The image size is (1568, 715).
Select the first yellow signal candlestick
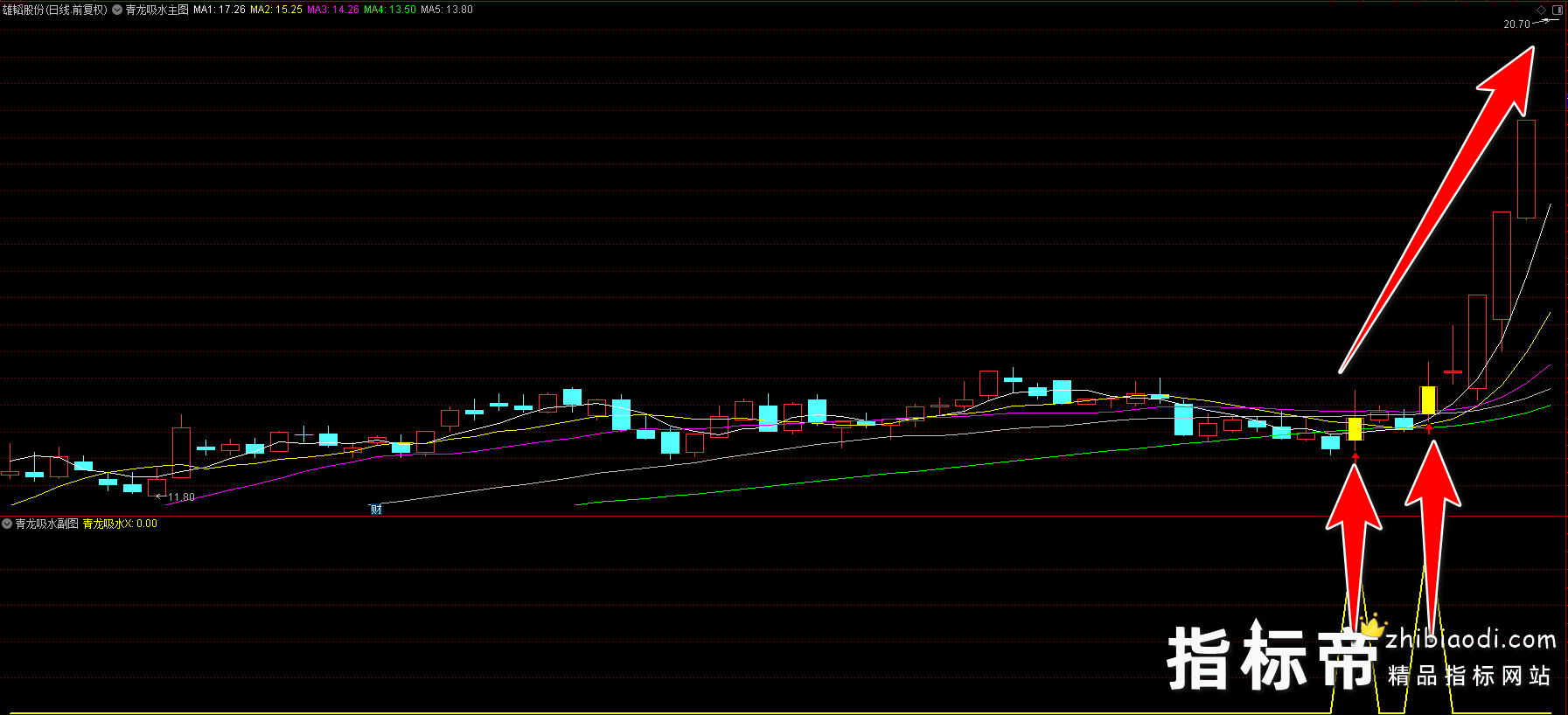1355,429
